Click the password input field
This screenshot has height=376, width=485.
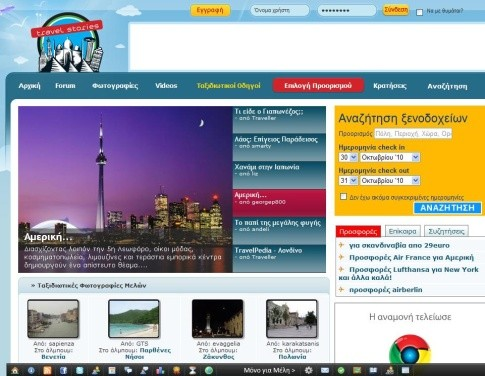click(347, 10)
